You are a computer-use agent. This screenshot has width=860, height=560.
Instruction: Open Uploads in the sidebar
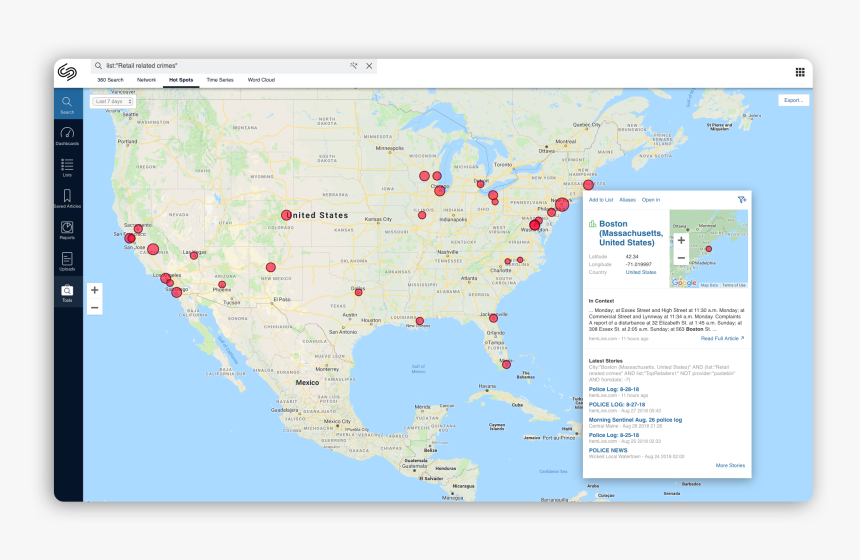click(67, 260)
